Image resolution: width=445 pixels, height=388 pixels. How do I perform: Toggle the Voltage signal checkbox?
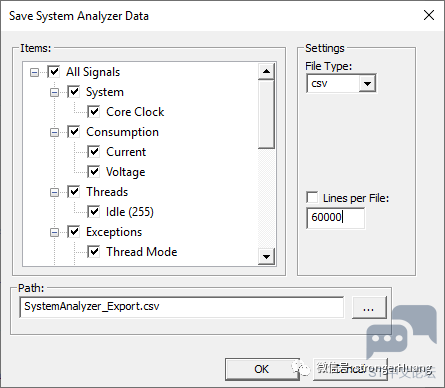click(x=94, y=172)
